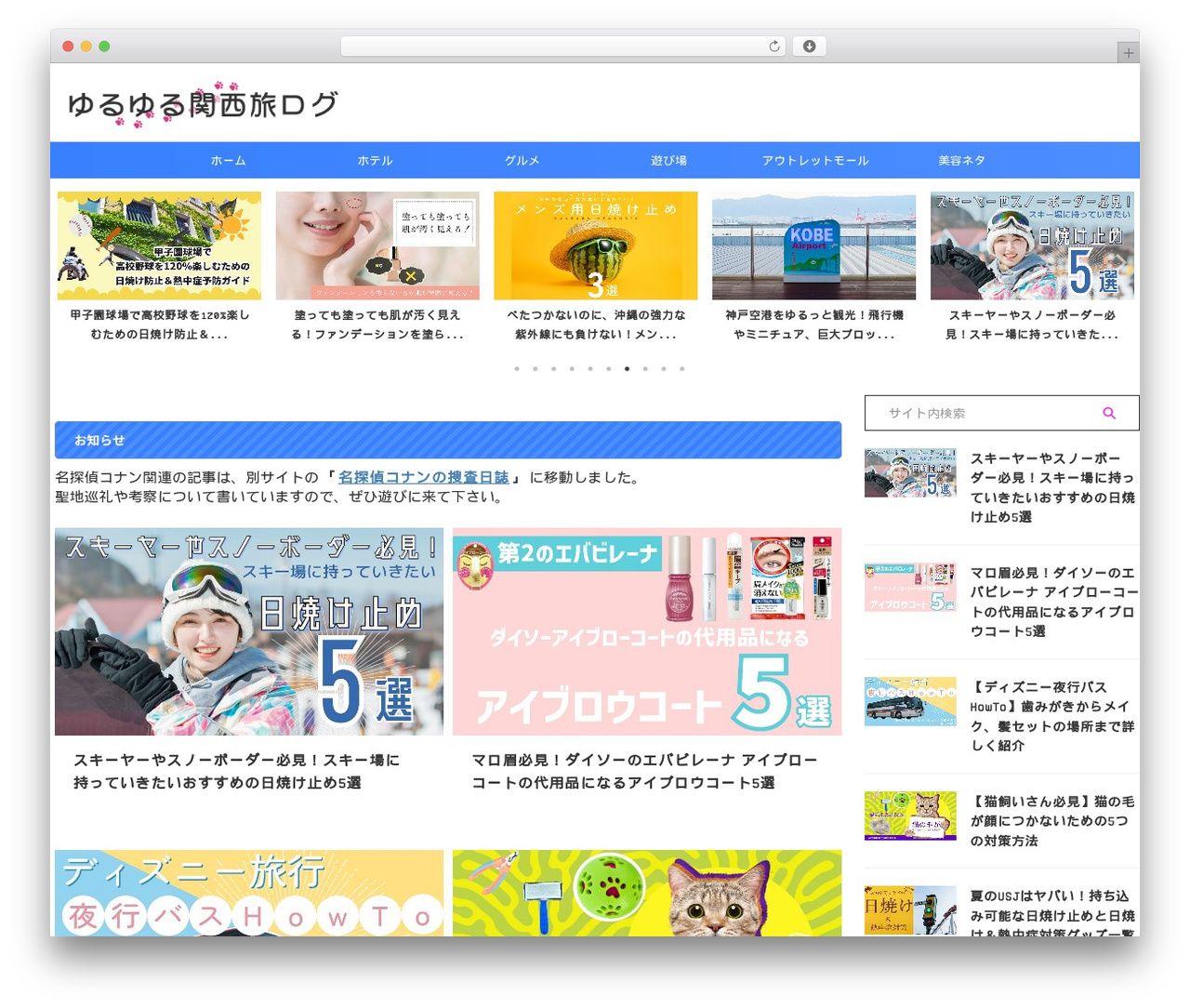Open the KOBE Airport carousel thumbnail
The height and width of the screenshot is (1008, 1190).
pyautogui.click(x=813, y=245)
